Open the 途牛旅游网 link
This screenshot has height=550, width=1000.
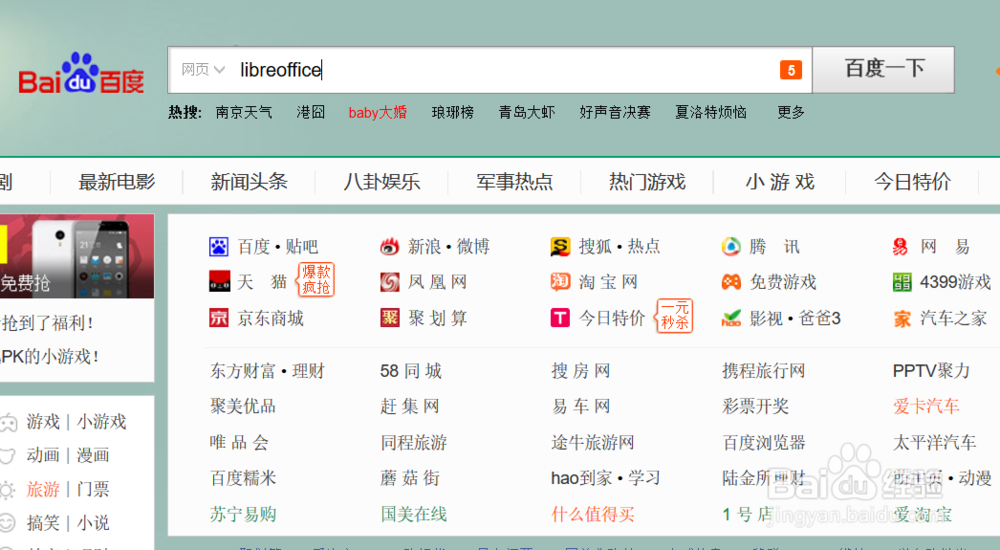pos(592,442)
